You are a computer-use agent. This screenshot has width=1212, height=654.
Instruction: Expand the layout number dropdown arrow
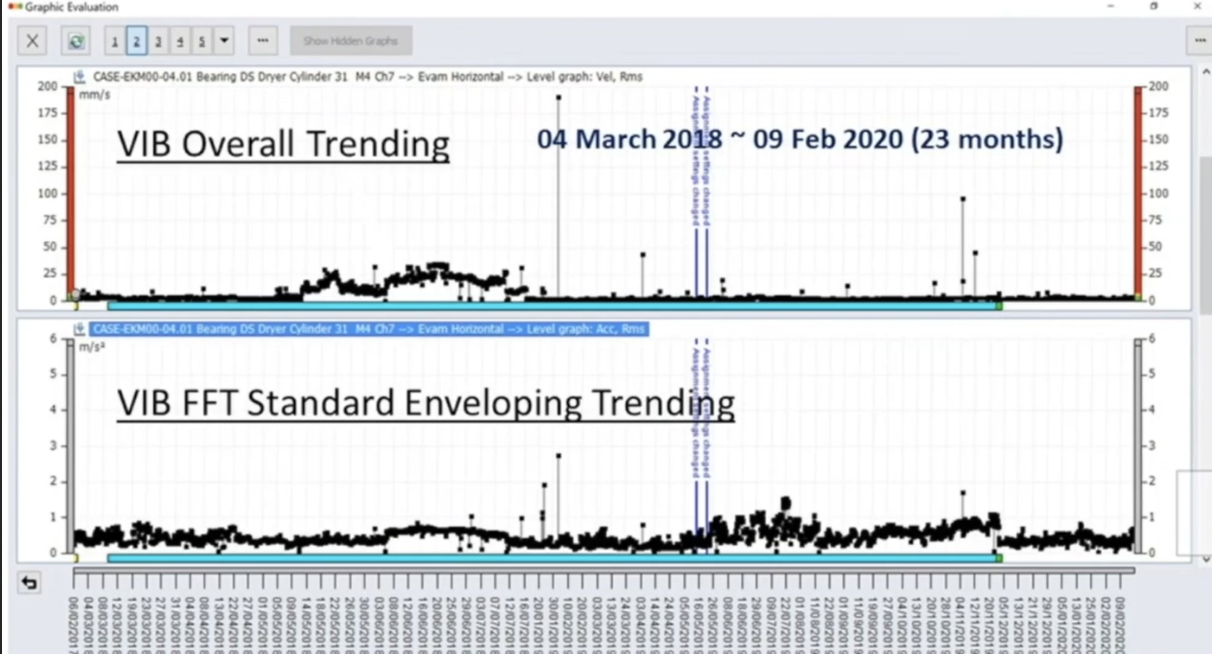point(223,41)
